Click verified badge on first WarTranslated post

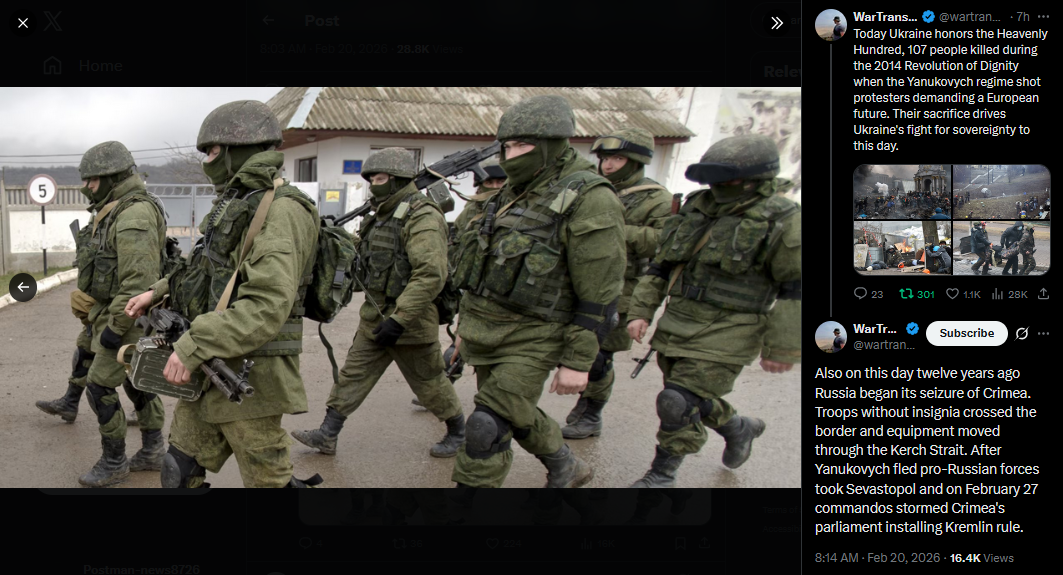tap(928, 17)
